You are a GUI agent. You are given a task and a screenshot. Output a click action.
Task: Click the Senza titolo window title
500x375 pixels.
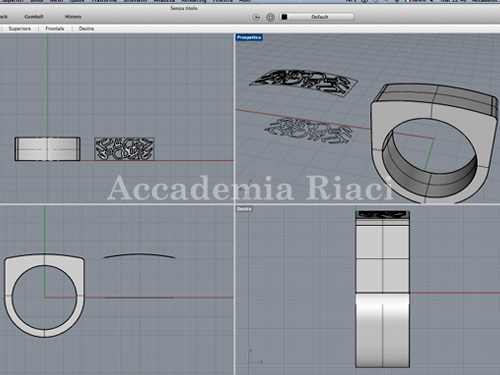pos(184,8)
